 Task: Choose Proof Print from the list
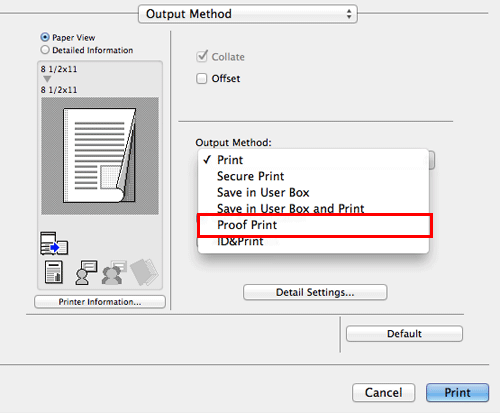314,225
